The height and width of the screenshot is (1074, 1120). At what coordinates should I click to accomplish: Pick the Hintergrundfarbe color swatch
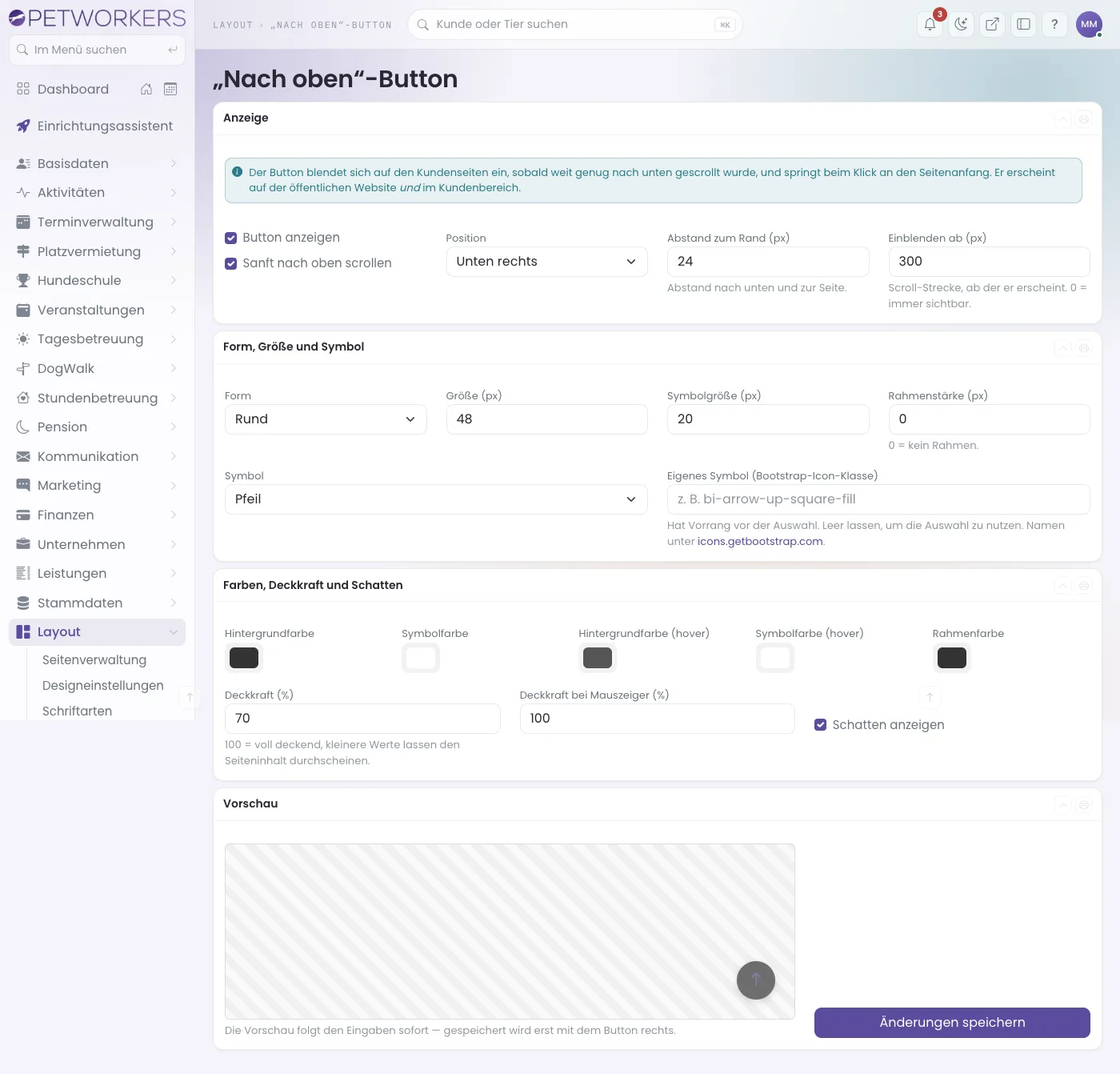[244, 658]
